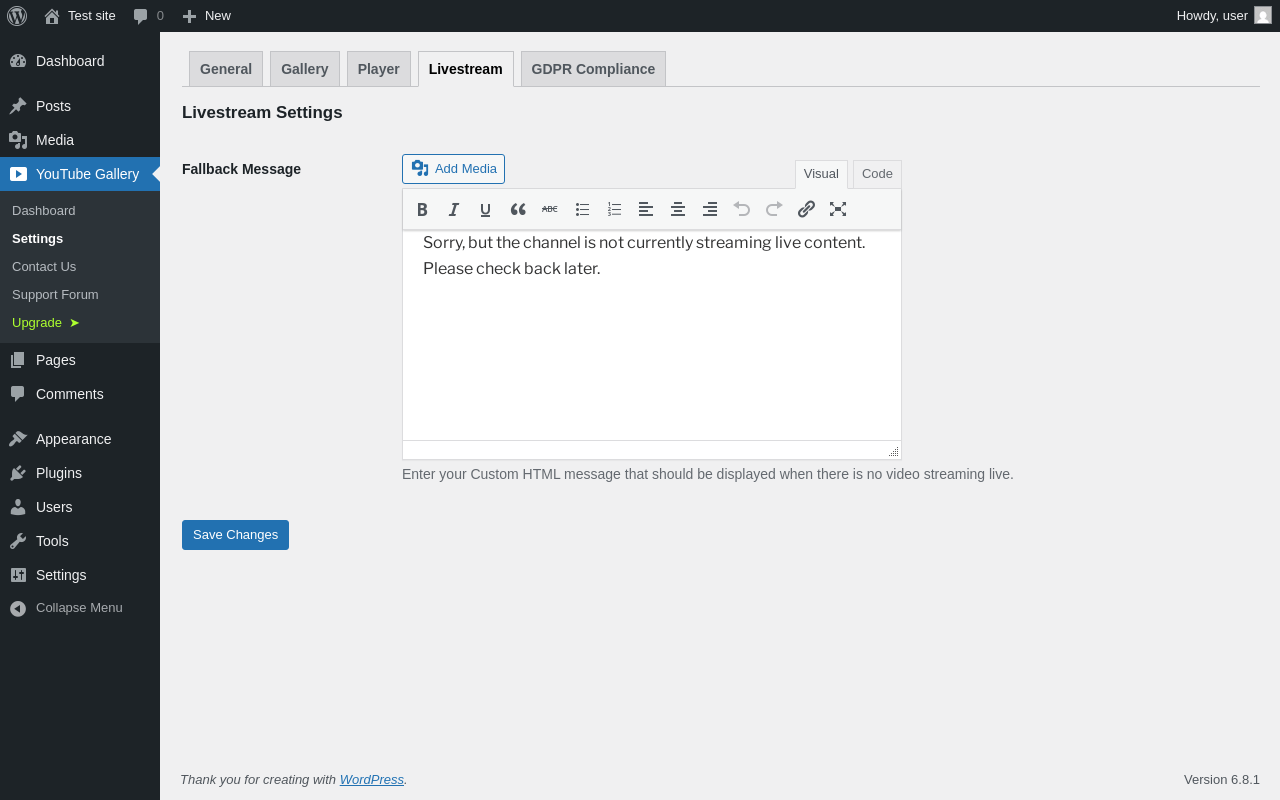Toggle italic formatting in editor toolbar
Viewport: 1280px width, 800px height.
[454, 209]
